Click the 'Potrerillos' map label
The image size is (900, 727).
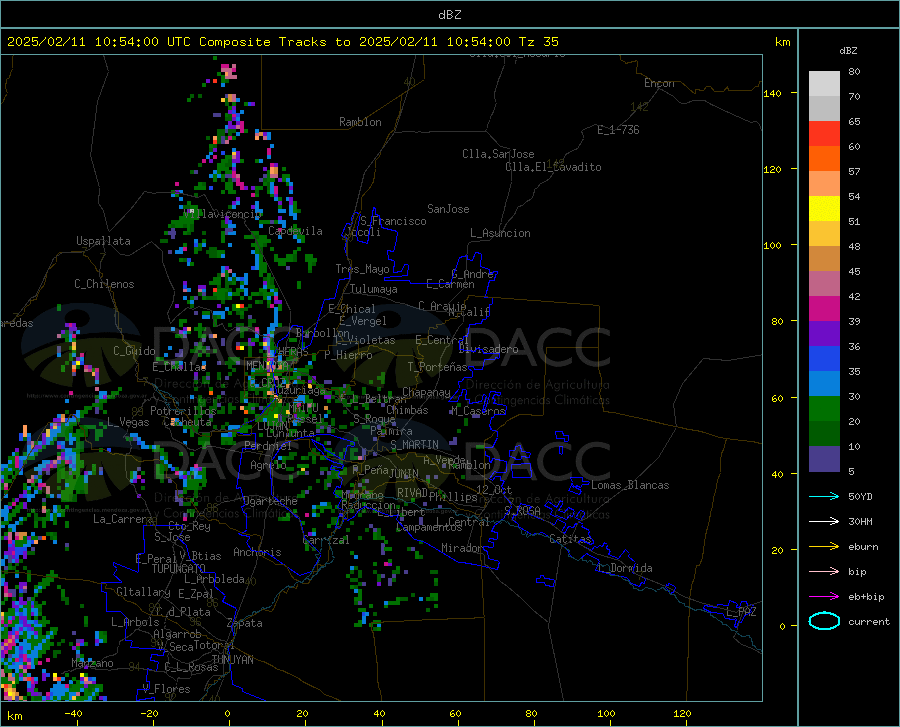[183, 411]
